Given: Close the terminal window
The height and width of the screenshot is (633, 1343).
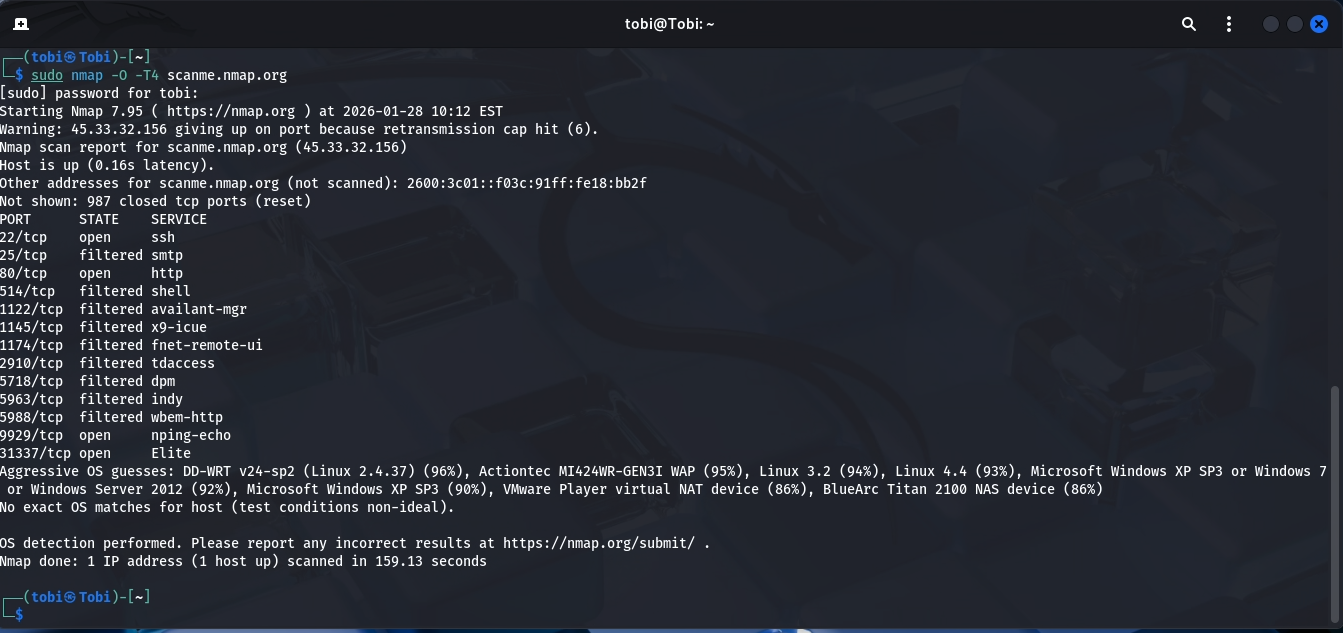Looking at the screenshot, I should coord(1319,24).
